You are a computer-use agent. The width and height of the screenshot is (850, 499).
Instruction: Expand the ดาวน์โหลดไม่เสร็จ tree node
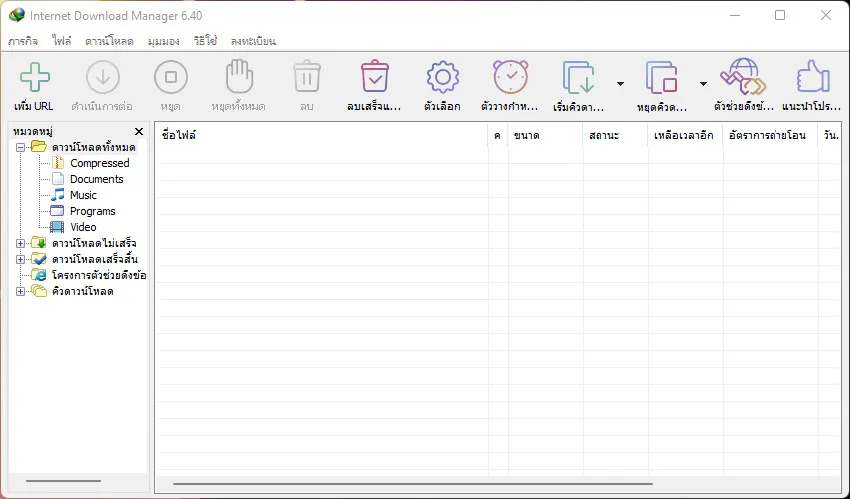pyautogui.click(x=21, y=243)
